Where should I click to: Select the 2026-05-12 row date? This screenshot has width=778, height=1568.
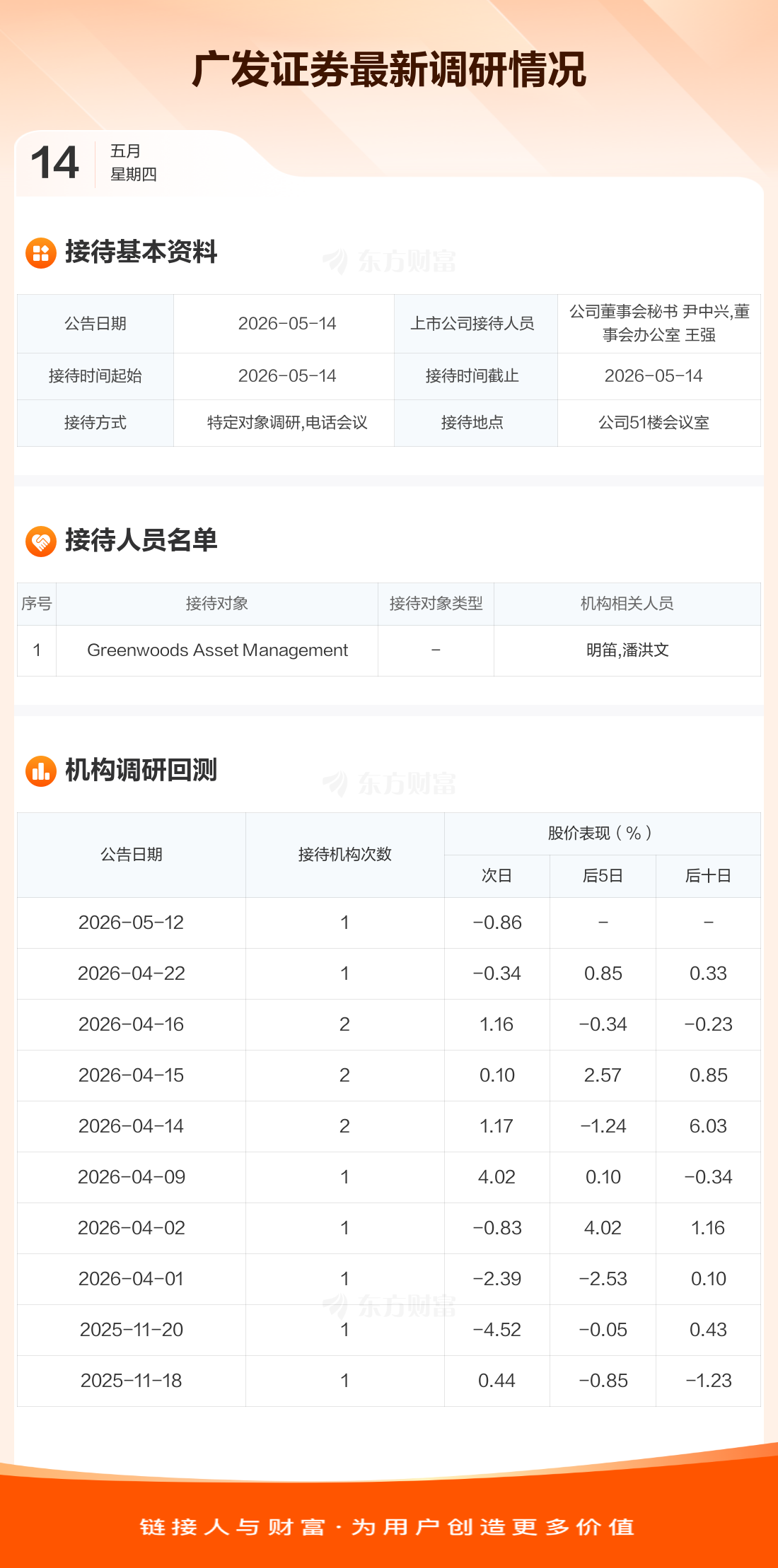tap(132, 923)
